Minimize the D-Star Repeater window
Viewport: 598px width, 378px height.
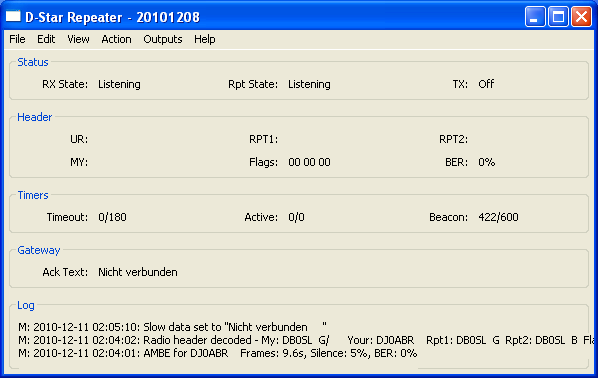point(535,17)
